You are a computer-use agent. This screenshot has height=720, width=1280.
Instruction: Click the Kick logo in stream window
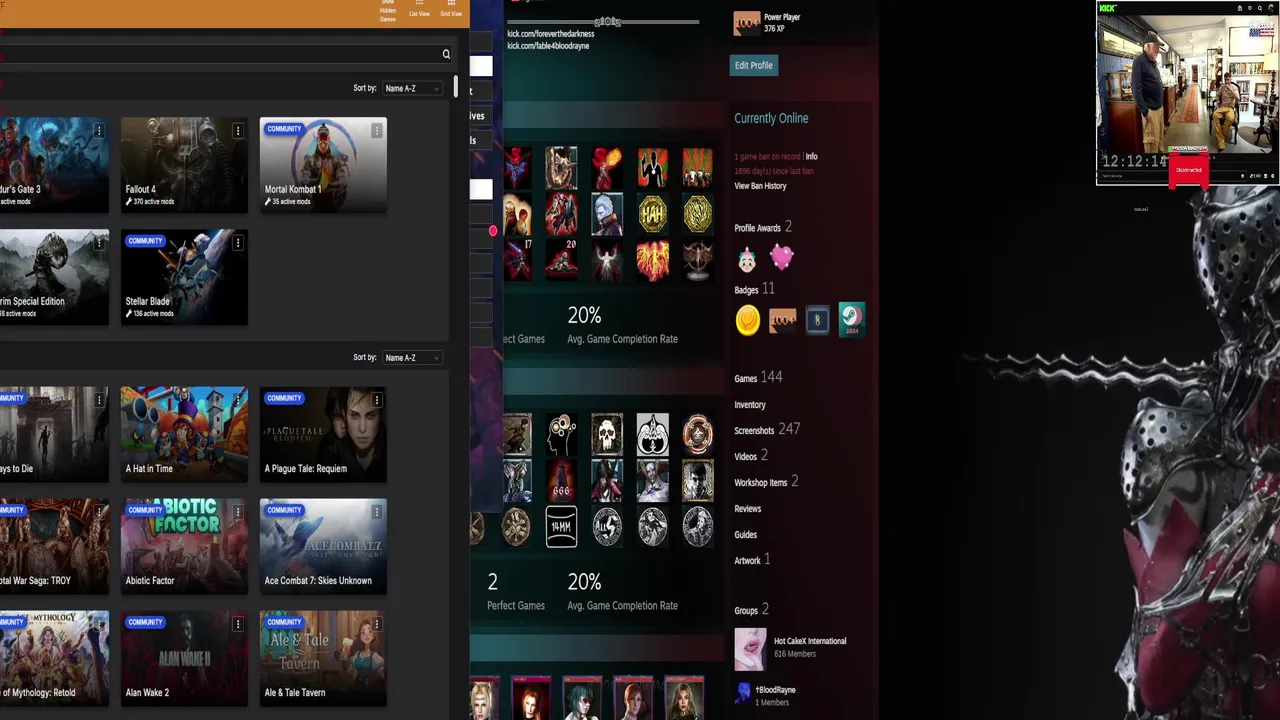coord(1107,8)
